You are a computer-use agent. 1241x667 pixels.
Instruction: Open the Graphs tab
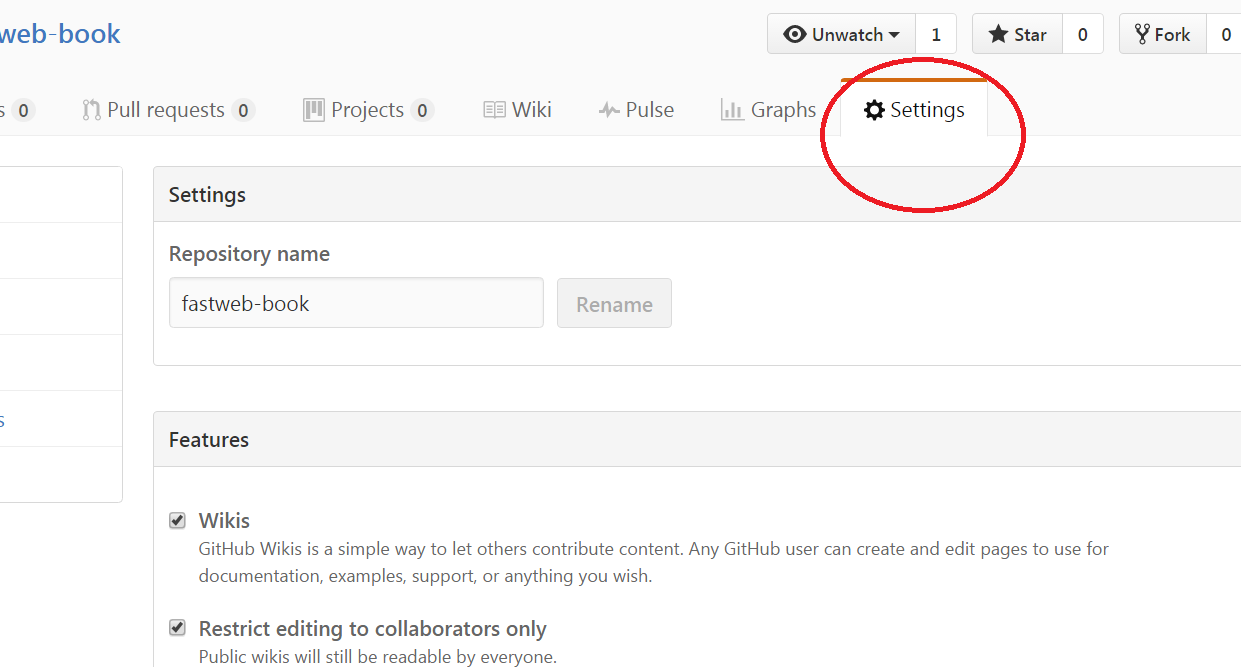pyautogui.click(x=768, y=110)
